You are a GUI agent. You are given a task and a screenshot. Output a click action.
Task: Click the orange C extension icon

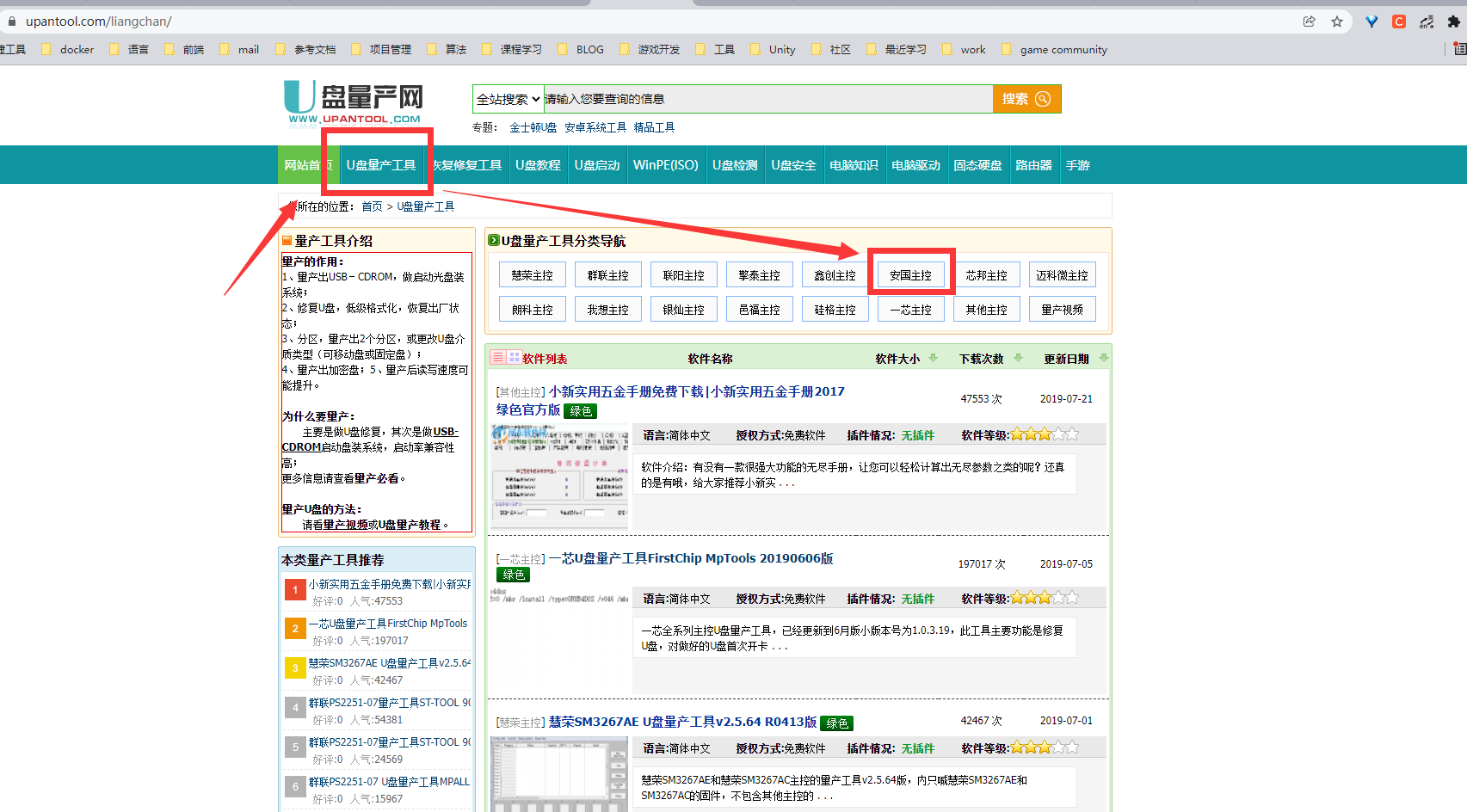1399,21
